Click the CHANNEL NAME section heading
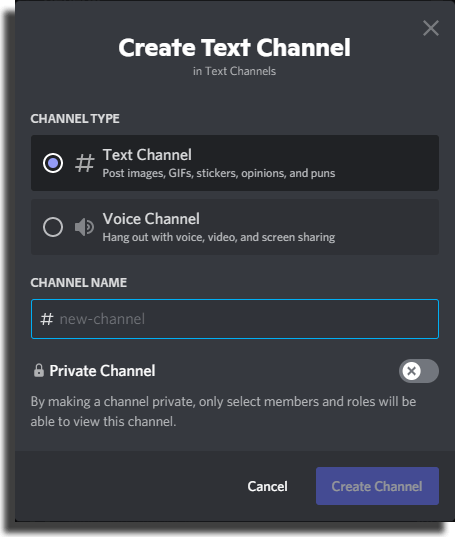The image size is (455, 537). (x=79, y=283)
